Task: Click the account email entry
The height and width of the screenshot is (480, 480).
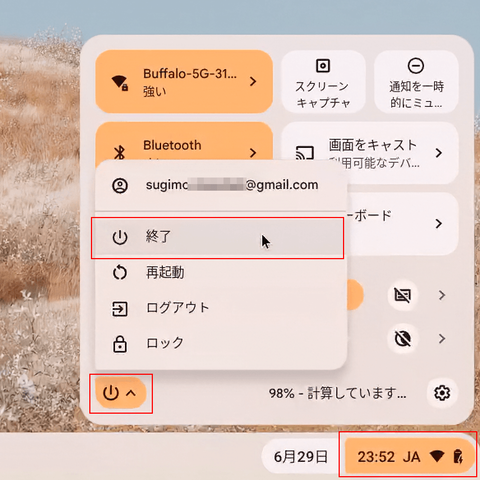Action: click(220, 185)
